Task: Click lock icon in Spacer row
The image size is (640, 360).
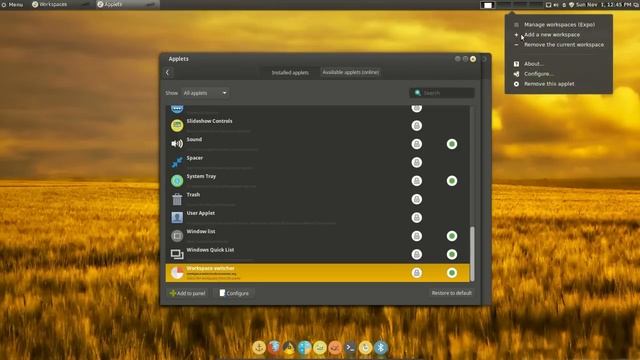Action: coord(417,162)
